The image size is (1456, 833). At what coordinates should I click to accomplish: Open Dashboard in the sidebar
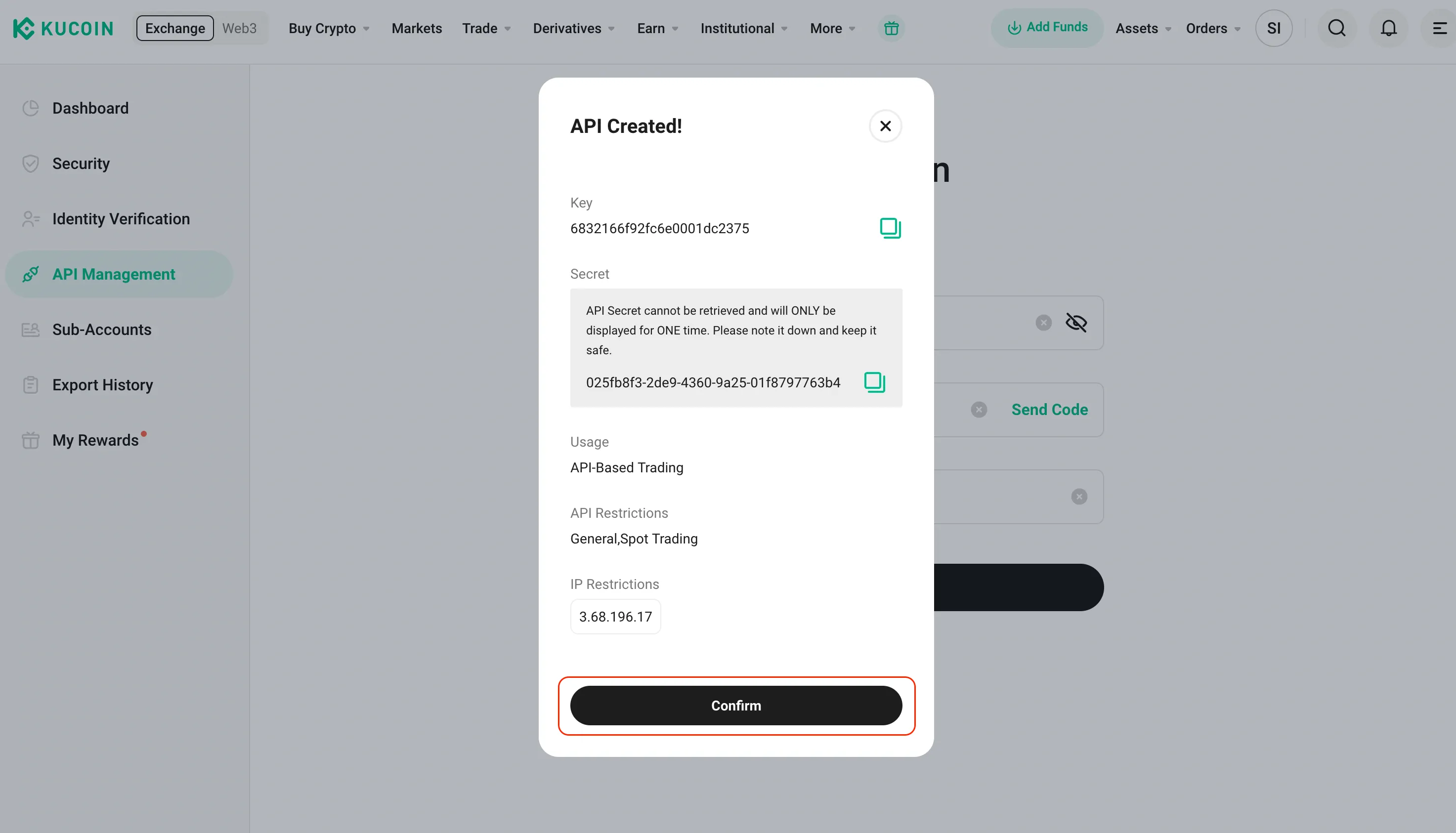(x=119, y=108)
